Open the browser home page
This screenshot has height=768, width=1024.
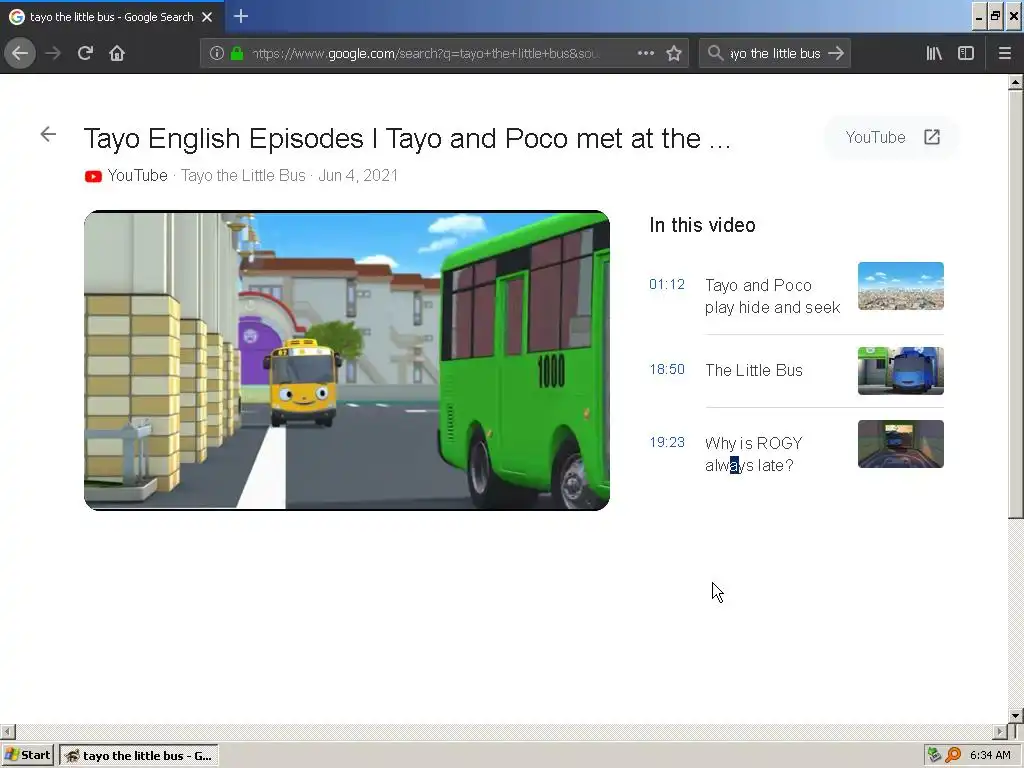[x=117, y=53]
